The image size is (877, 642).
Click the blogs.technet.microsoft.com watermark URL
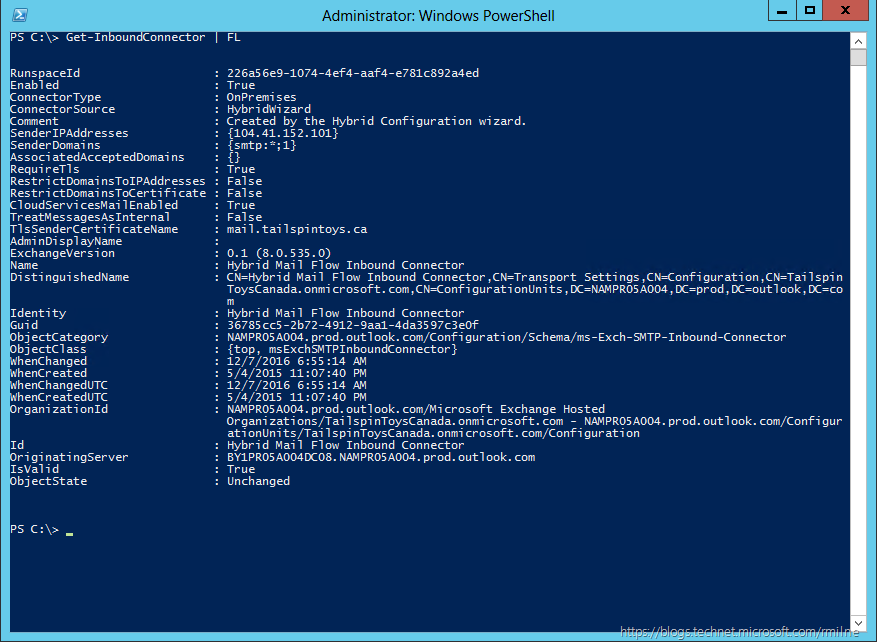(x=745, y=632)
